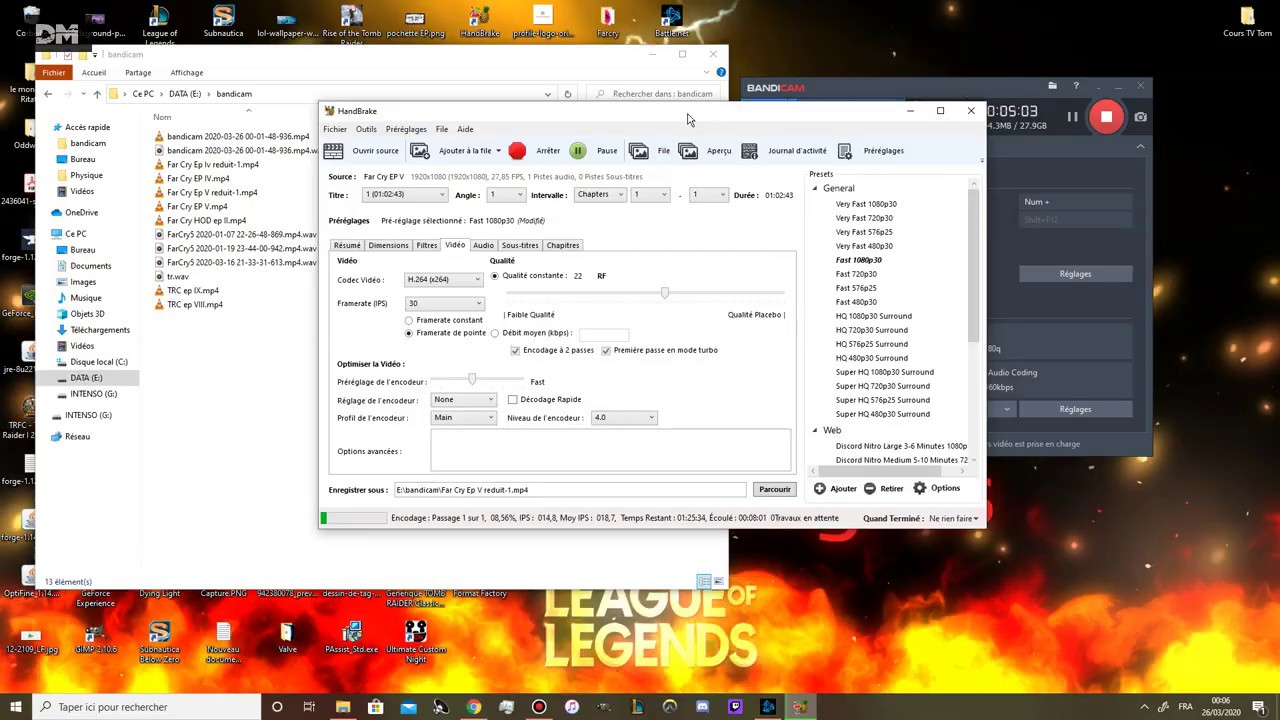Enable Décodage Rapide checkbox

click(513, 400)
